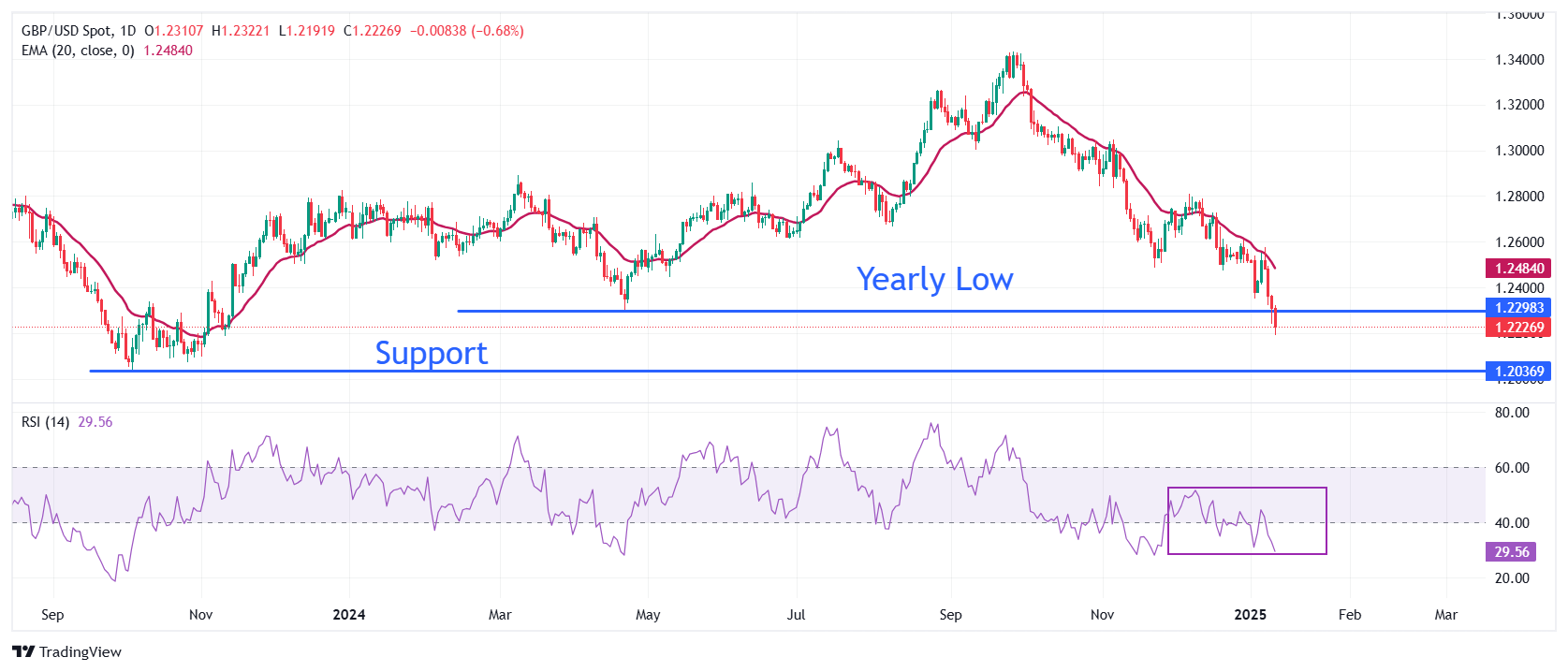The height and width of the screenshot is (672, 1568).
Task: Click the Feb label on the time axis
Action: 1349,615
